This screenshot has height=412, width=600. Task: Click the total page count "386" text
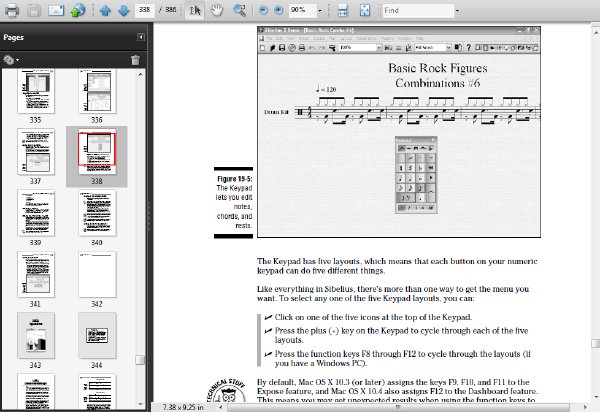[x=170, y=10]
